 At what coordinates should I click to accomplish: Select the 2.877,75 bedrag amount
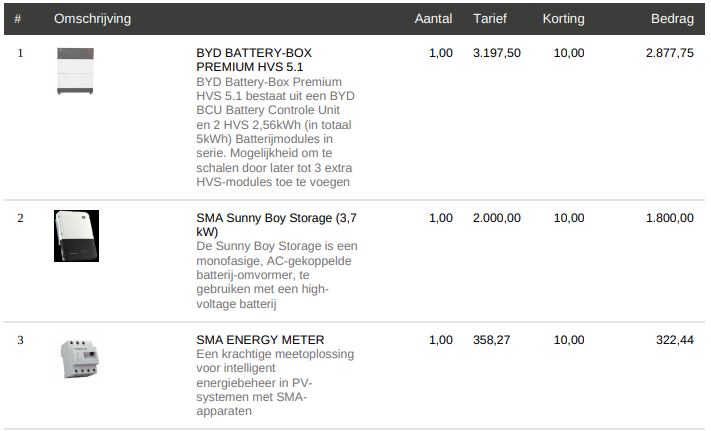pyautogui.click(x=669, y=53)
